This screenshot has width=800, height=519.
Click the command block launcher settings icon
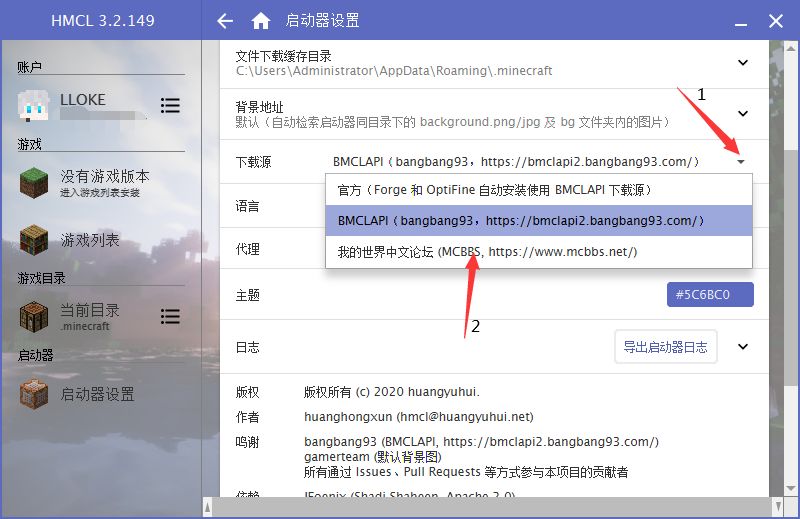(34, 394)
